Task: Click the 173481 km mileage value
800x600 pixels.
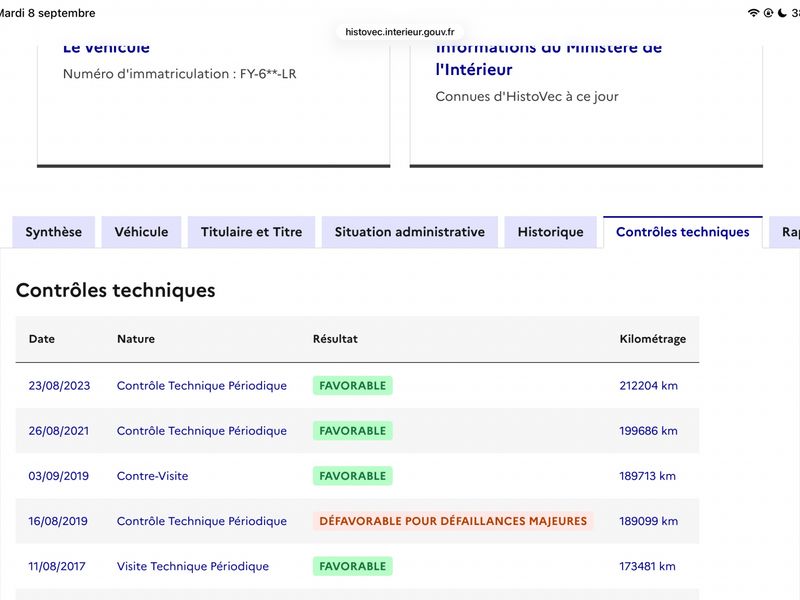Action: click(x=647, y=566)
